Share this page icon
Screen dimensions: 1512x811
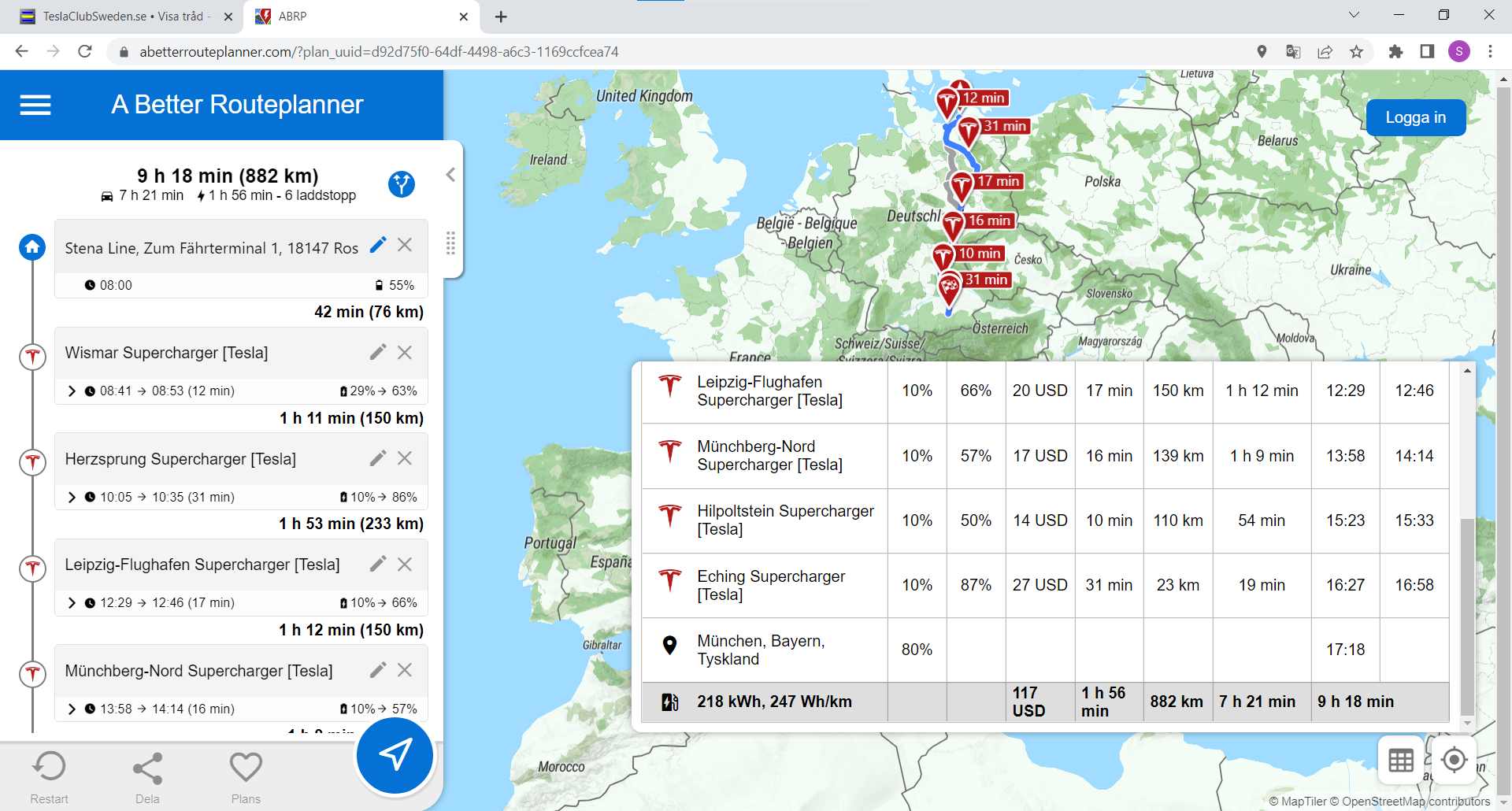[x=1325, y=51]
